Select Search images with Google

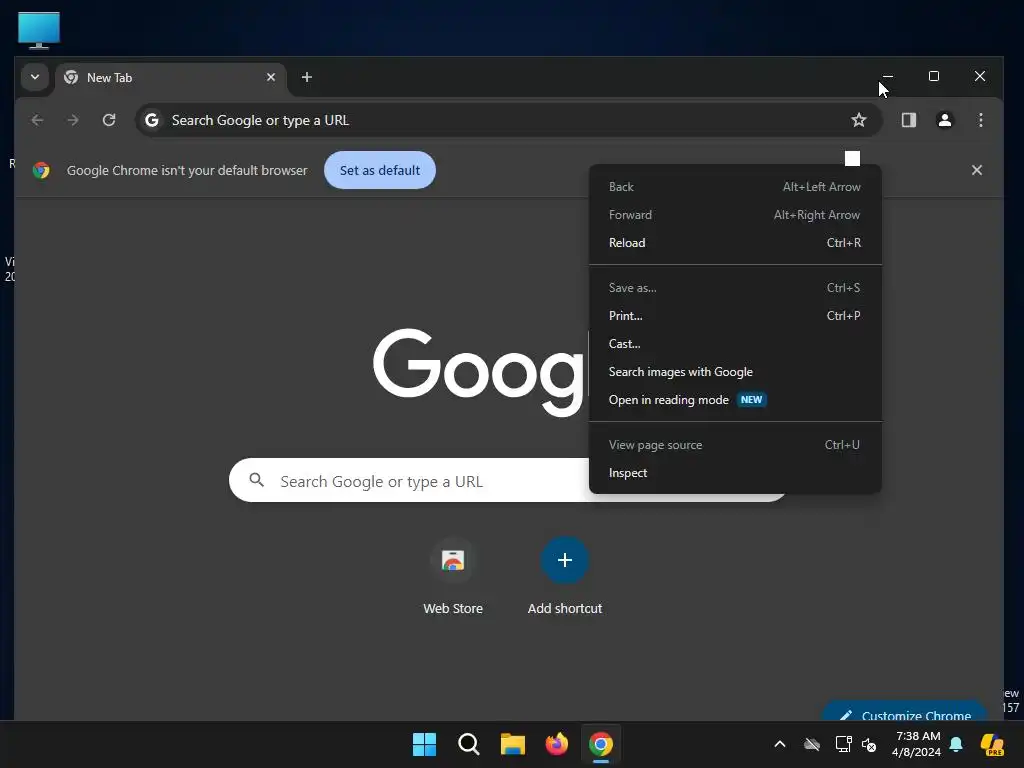[x=735, y=372]
